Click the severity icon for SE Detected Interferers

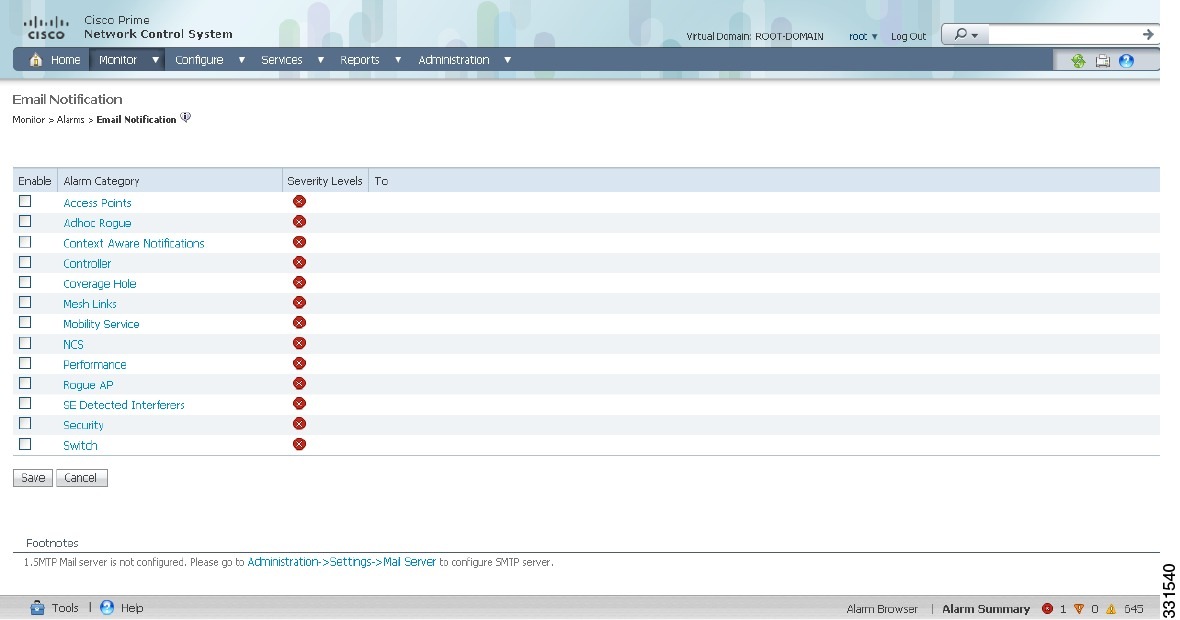coord(300,404)
